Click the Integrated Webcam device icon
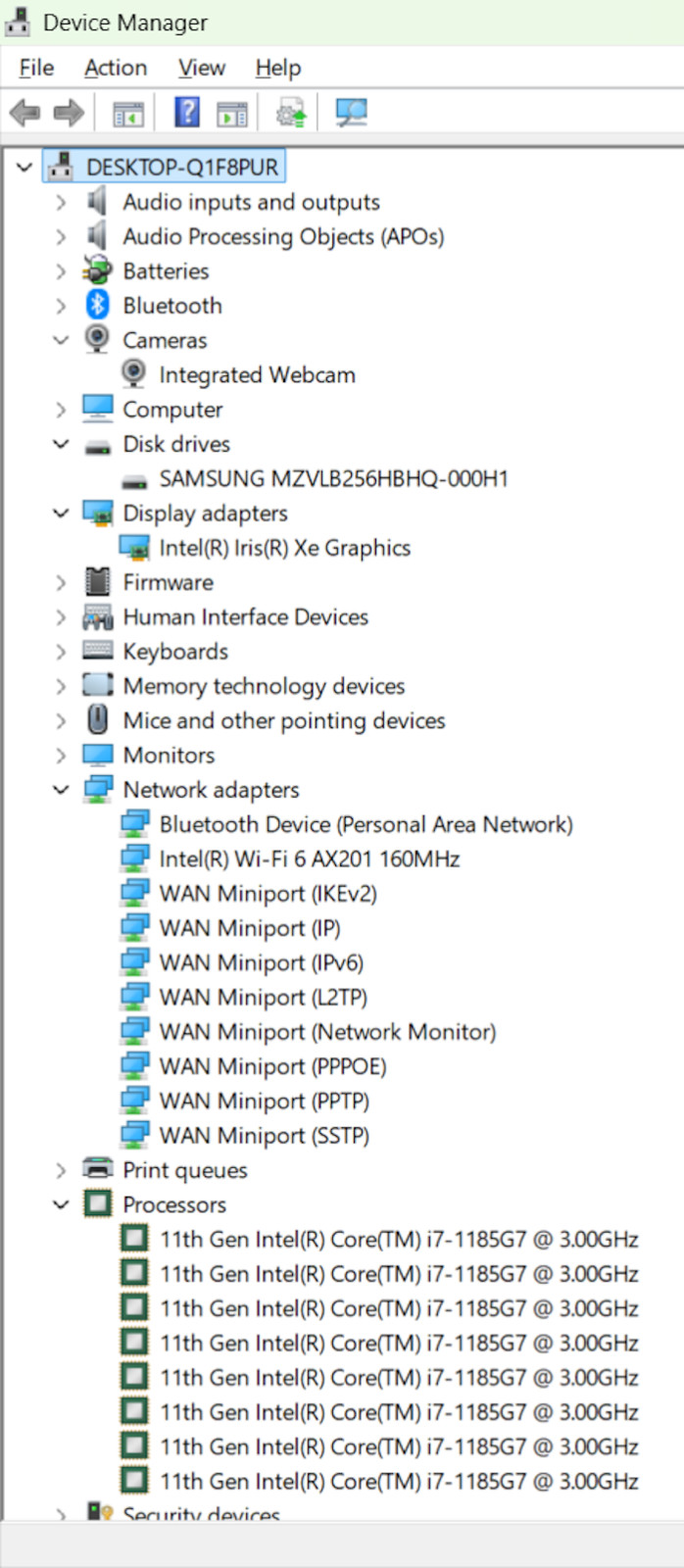The width and height of the screenshot is (684, 1568). [x=133, y=373]
